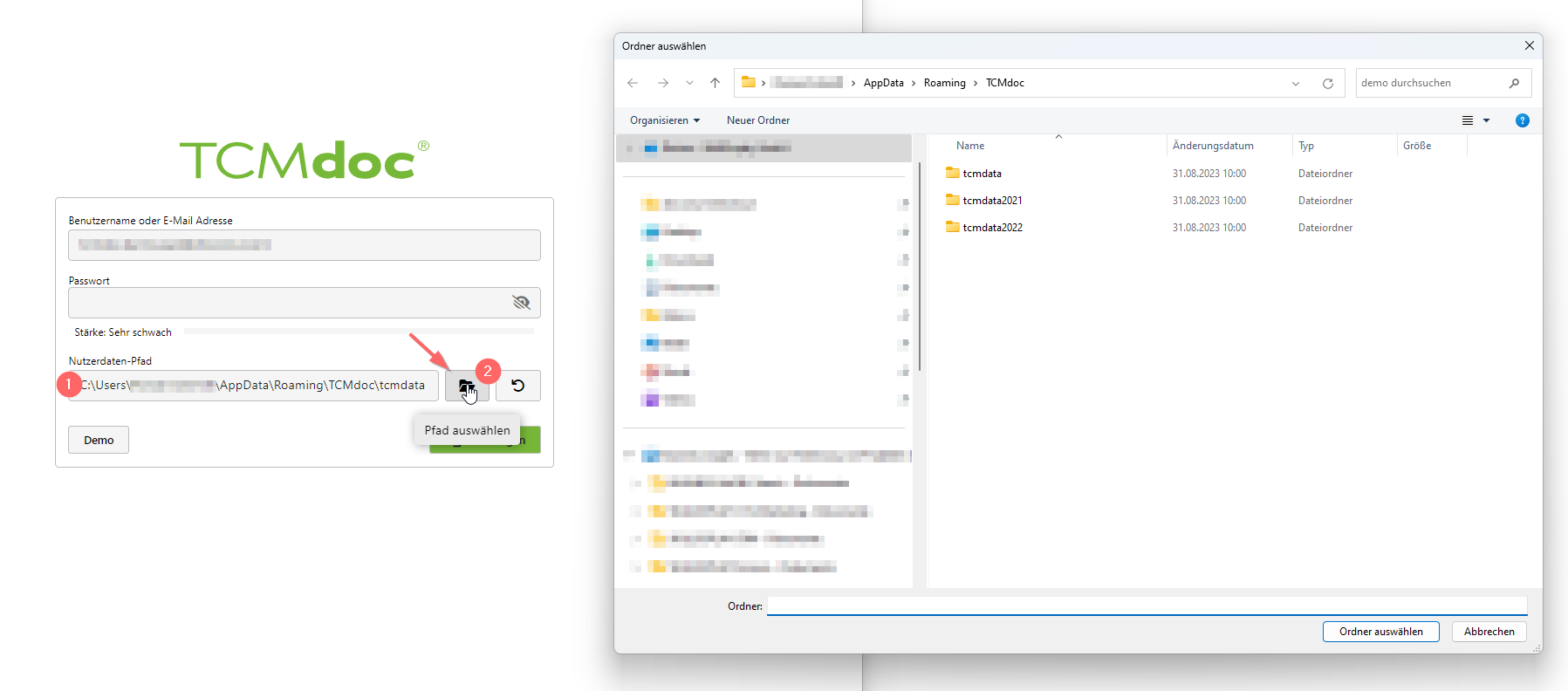Go up one folder level
The image size is (1568, 691).
pyautogui.click(x=715, y=83)
